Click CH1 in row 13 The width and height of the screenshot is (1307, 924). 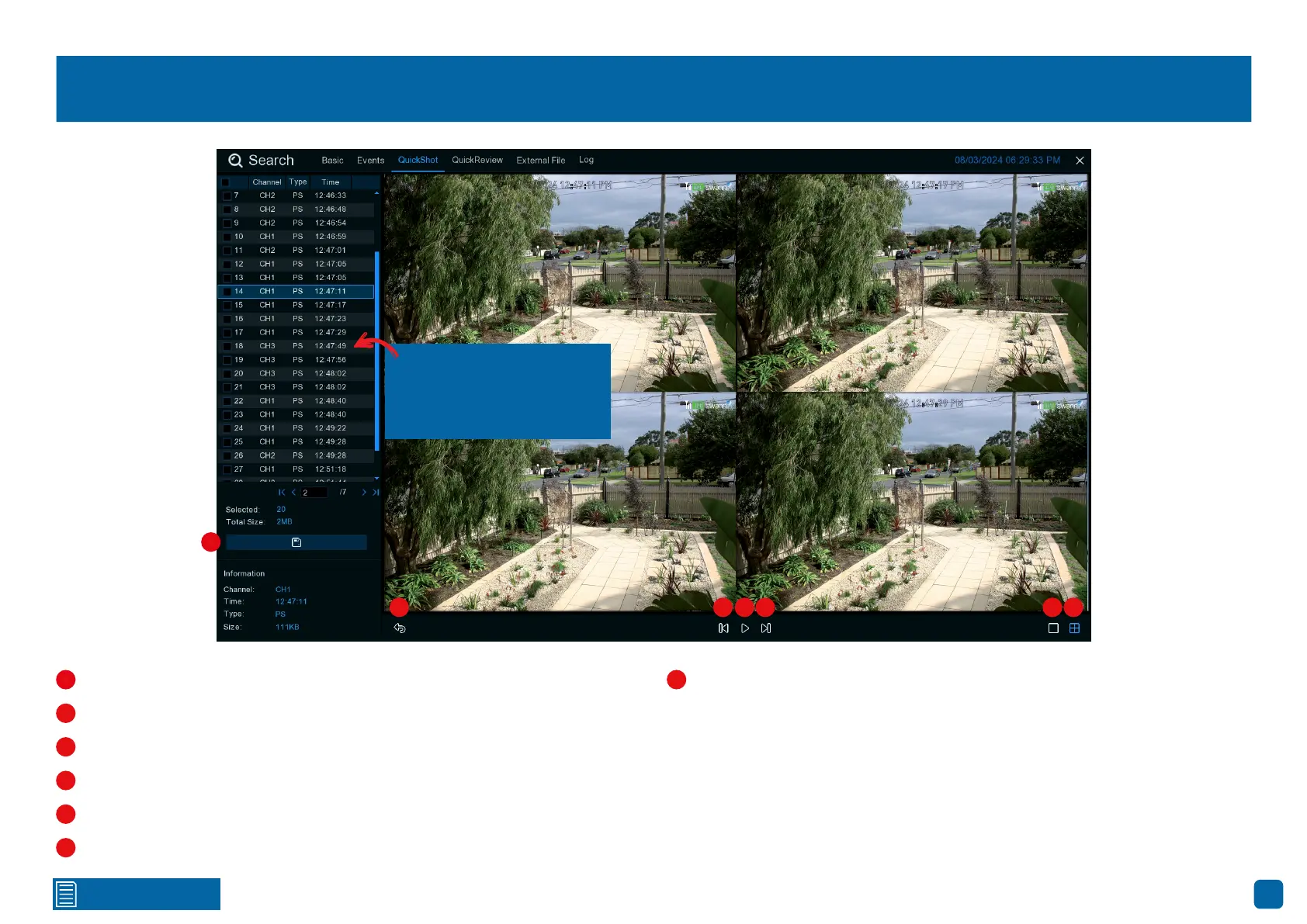[267, 278]
